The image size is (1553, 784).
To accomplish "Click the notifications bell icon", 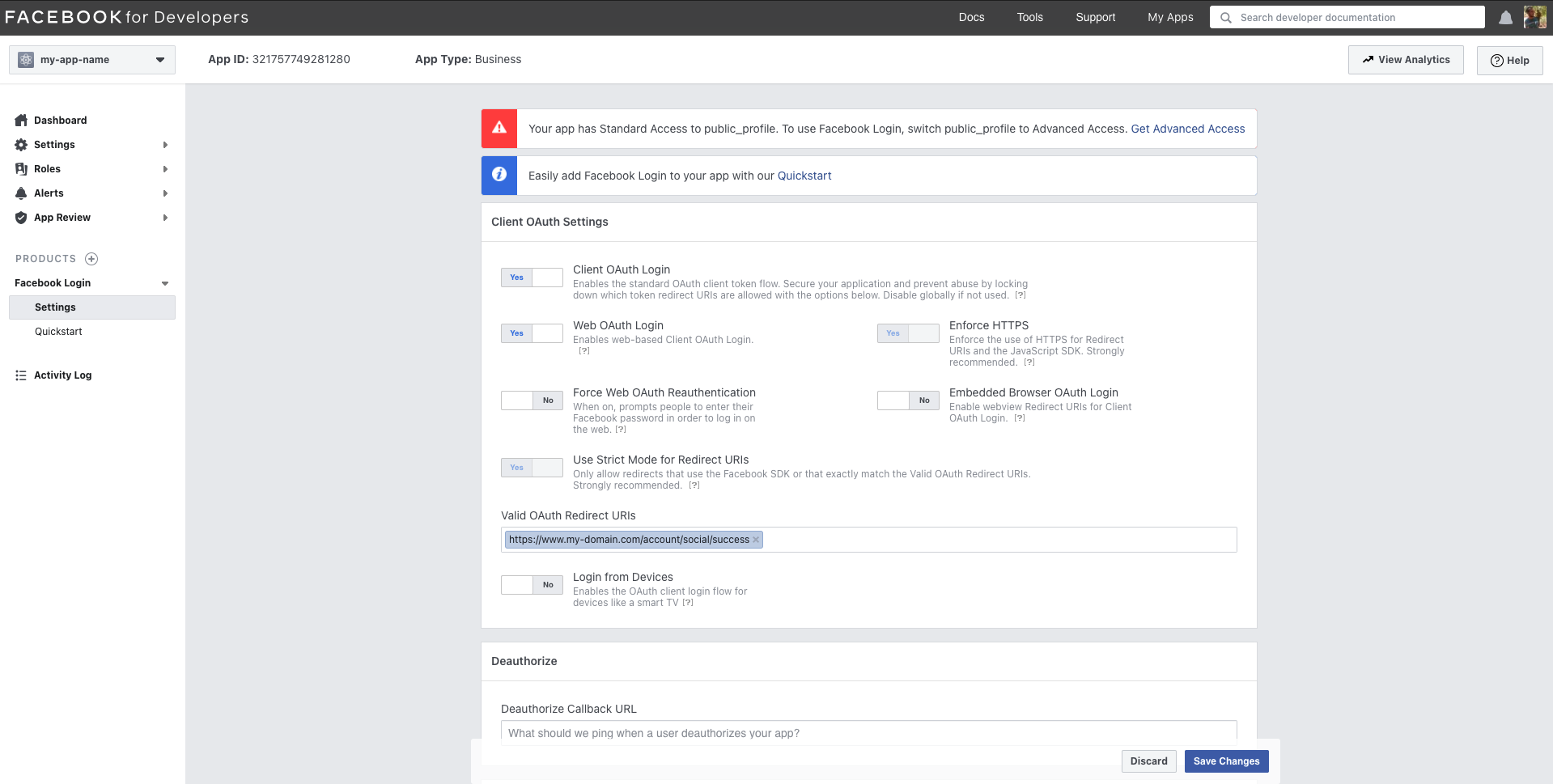I will tap(1505, 18).
